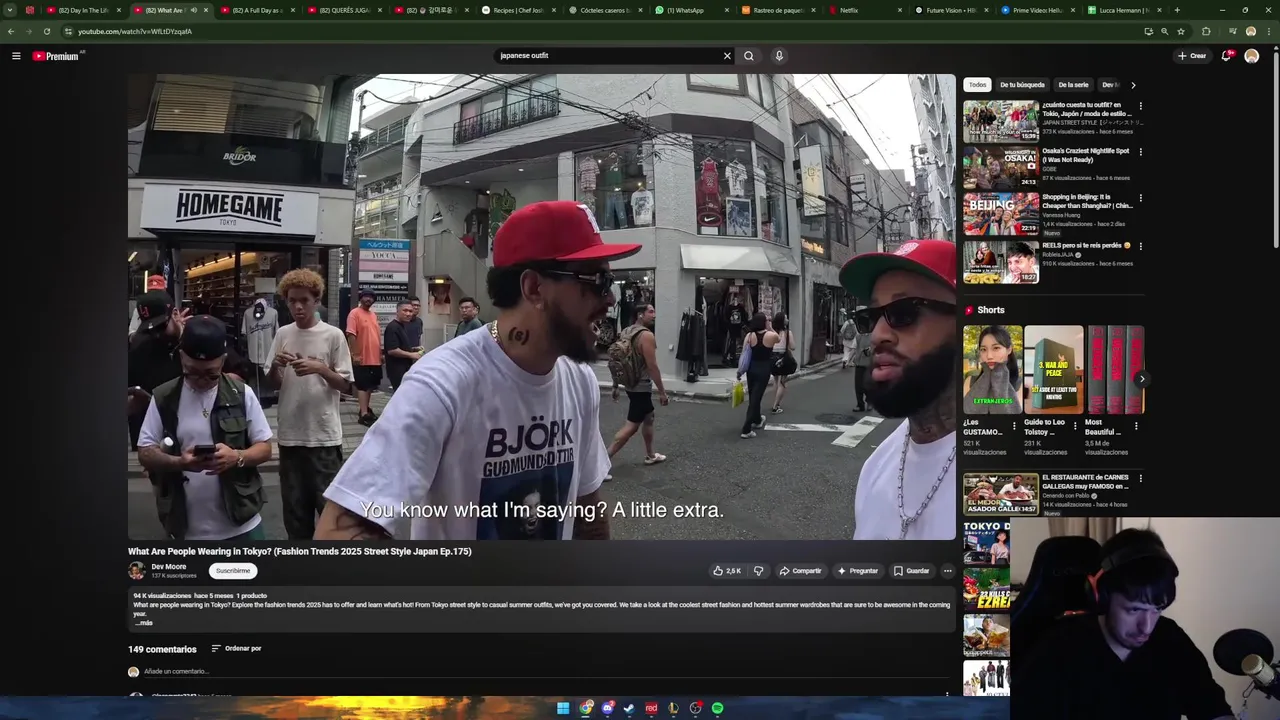The image size is (1280, 720).
Task: Switch to the 'A Full Day' browser tab
Action: 257,10
